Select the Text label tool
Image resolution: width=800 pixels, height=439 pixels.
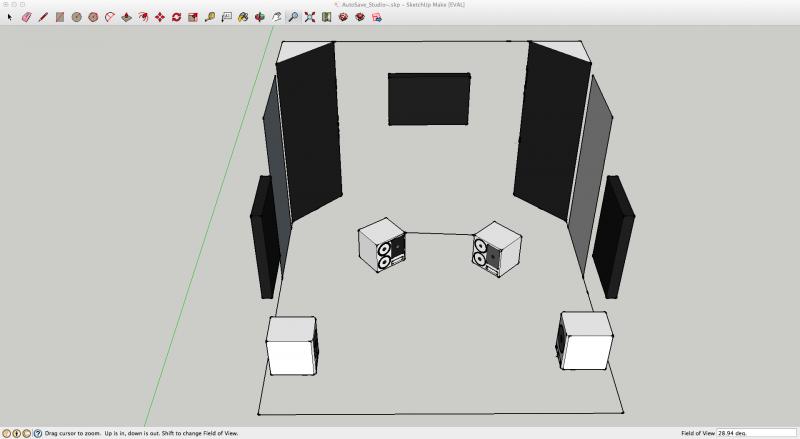pyautogui.click(x=227, y=17)
